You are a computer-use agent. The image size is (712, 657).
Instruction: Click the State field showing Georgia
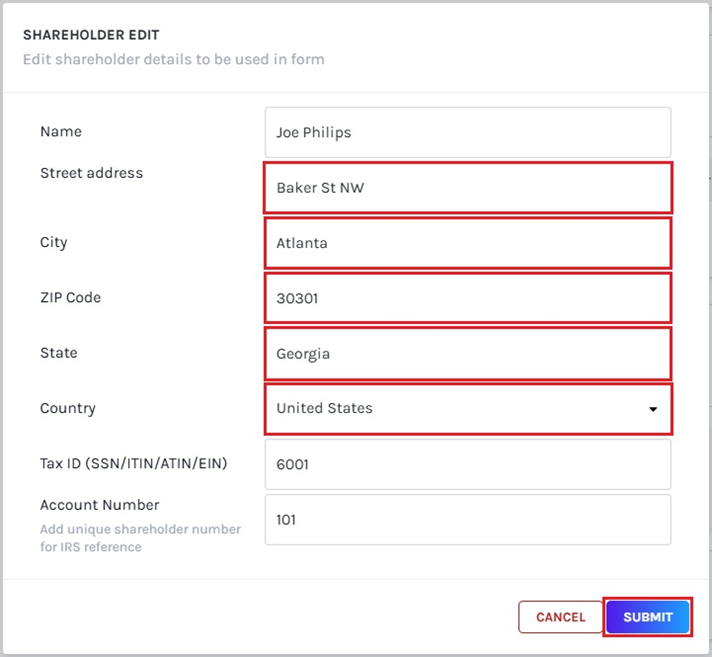[467, 354]
